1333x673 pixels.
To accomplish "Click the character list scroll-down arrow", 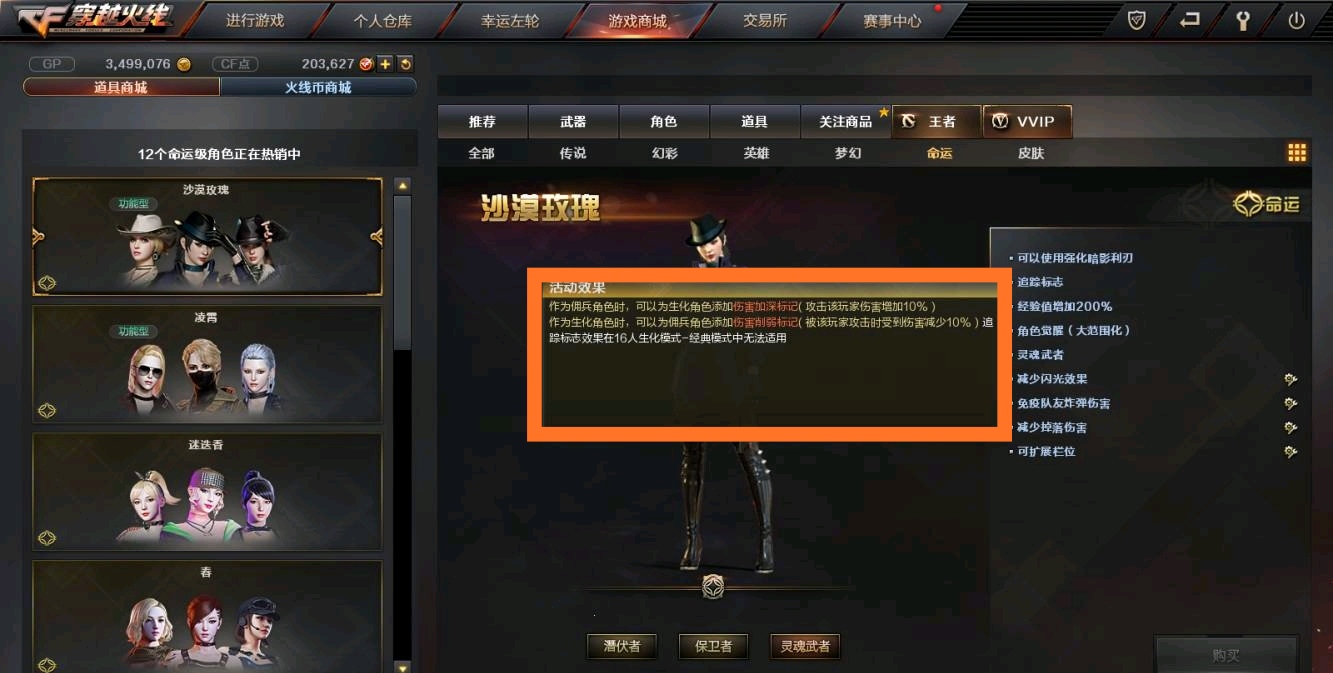I will [x=403, y=667].
